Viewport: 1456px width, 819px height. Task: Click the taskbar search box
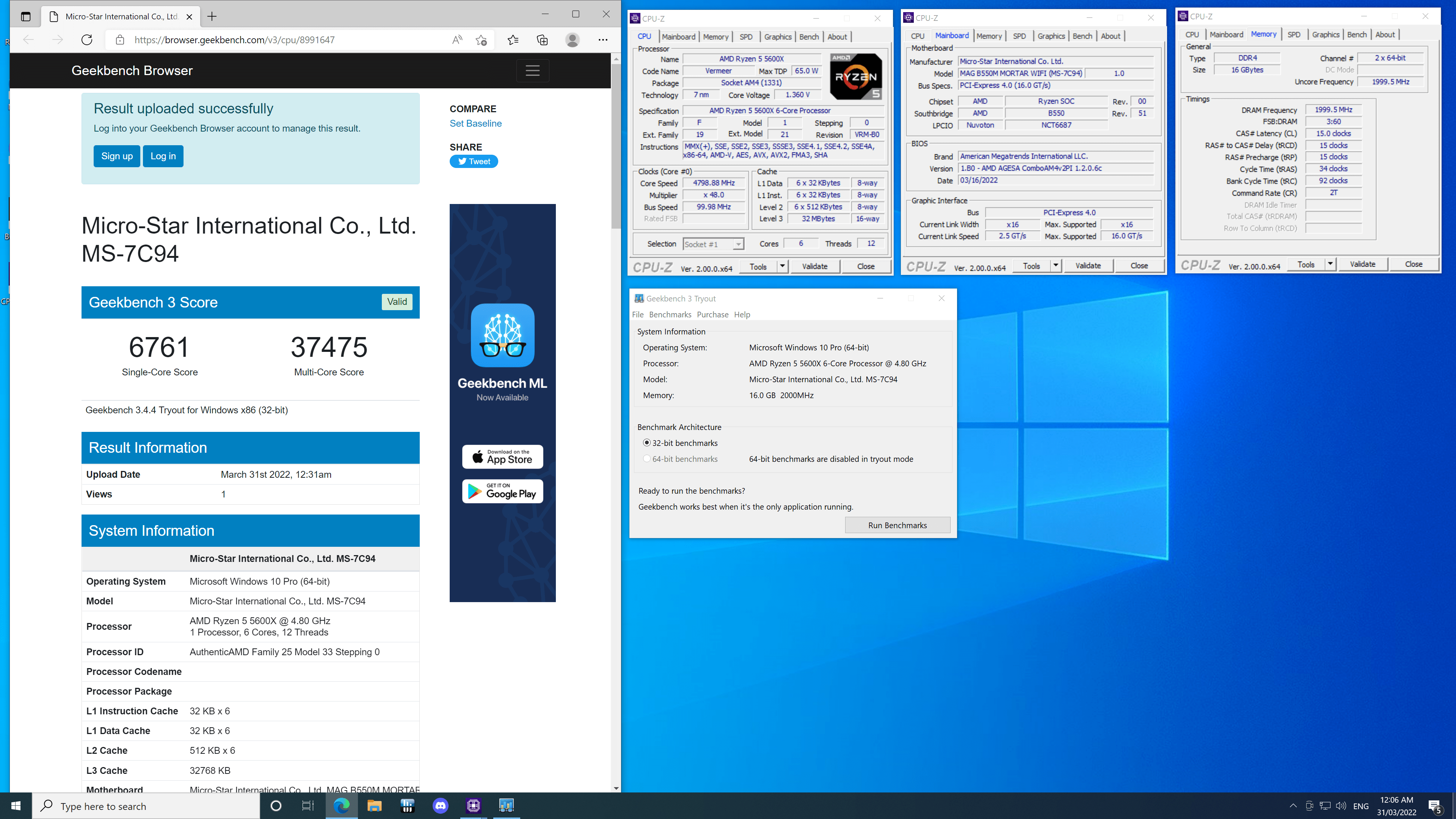[x=146, y=806]
